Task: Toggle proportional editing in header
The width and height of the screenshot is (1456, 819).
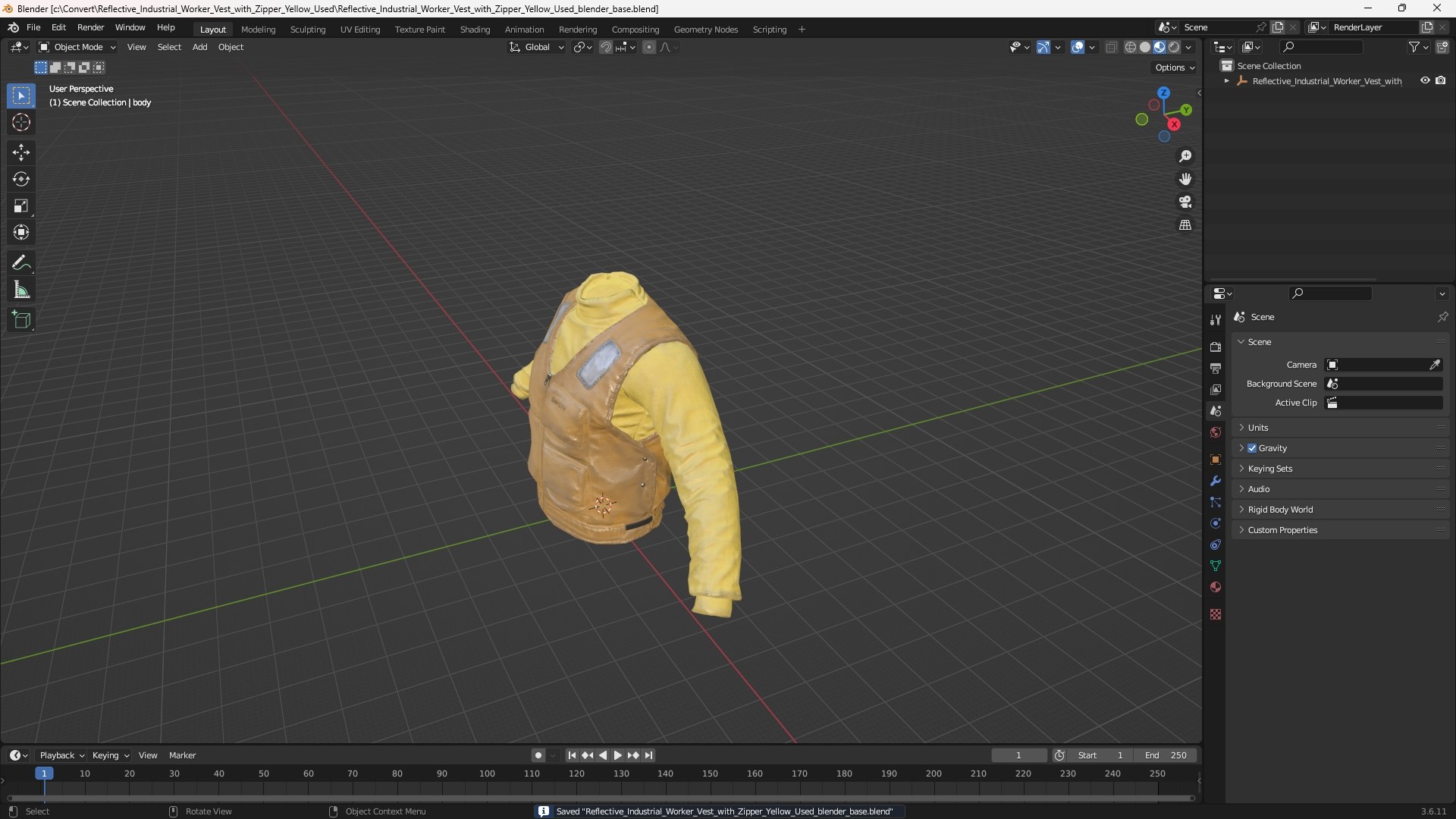Action: coord(649,47)
